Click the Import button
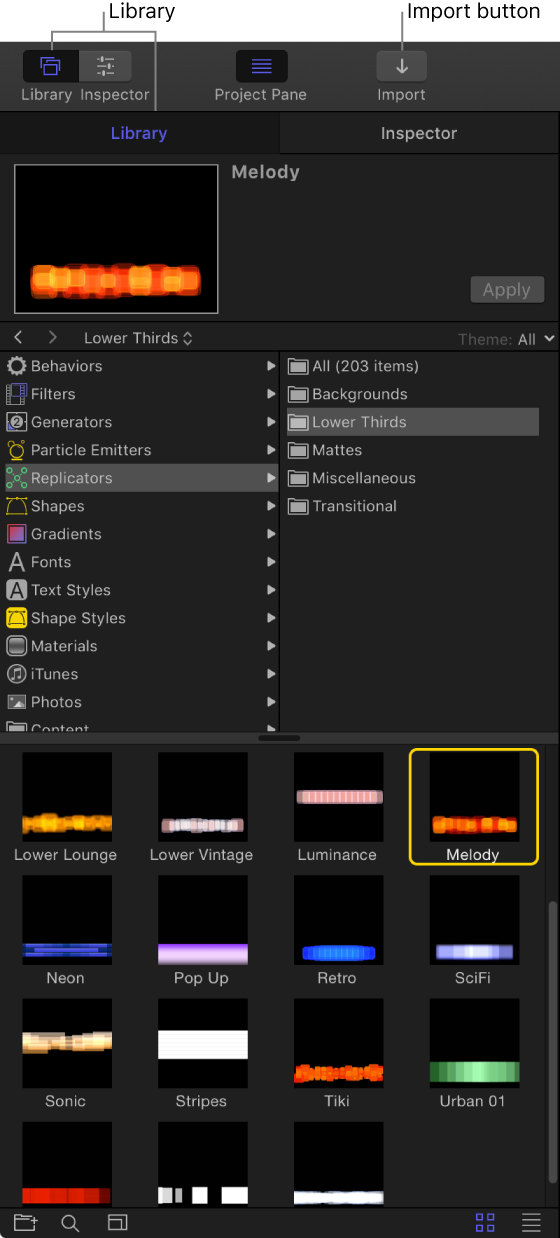The width and height of the screenshot is (560, 1238). click(x=401, y=66)
